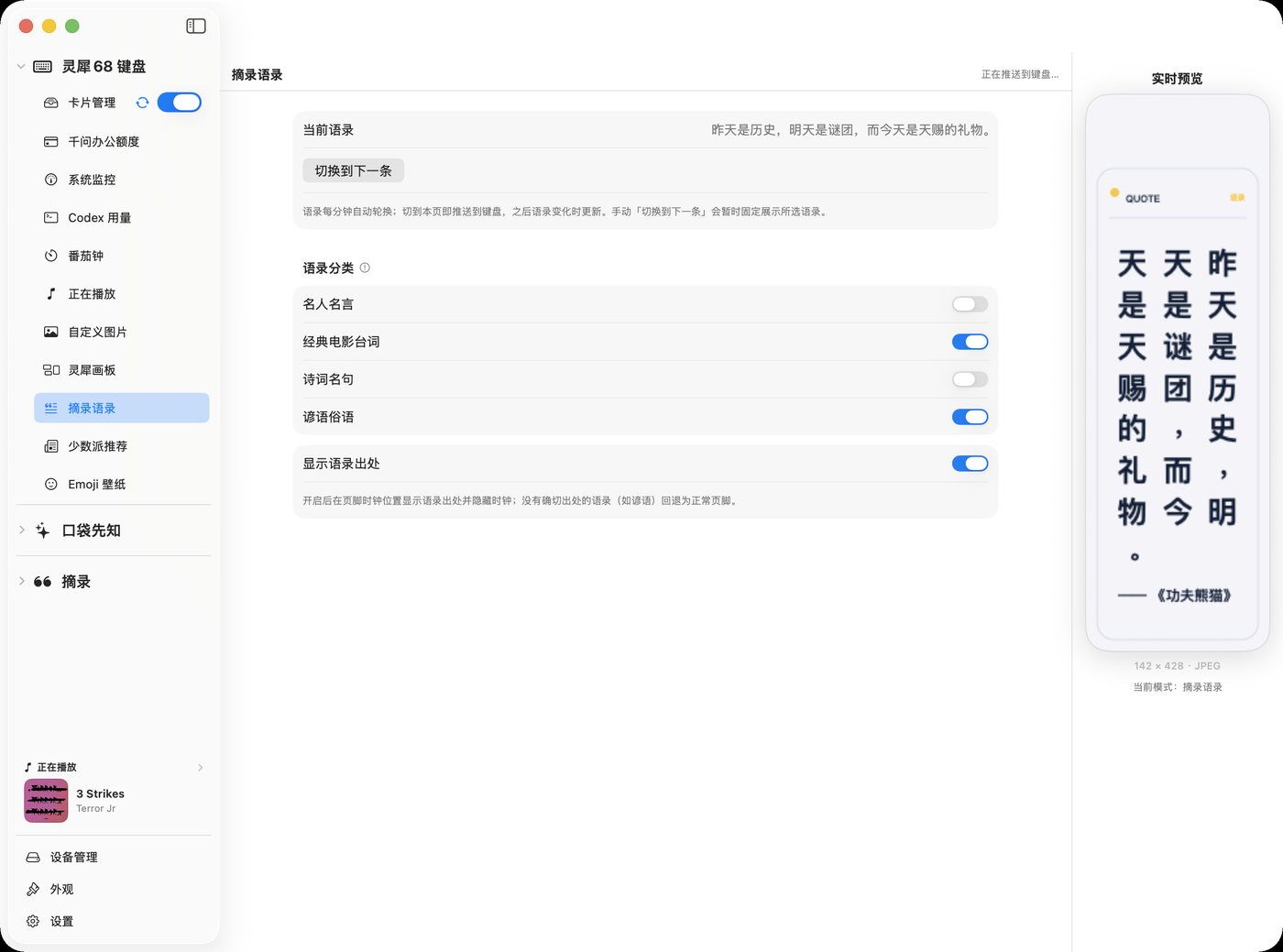Open the 自定义图片 picture icon
This screenshot has height=952, width=1283.
tap(51, 332)
